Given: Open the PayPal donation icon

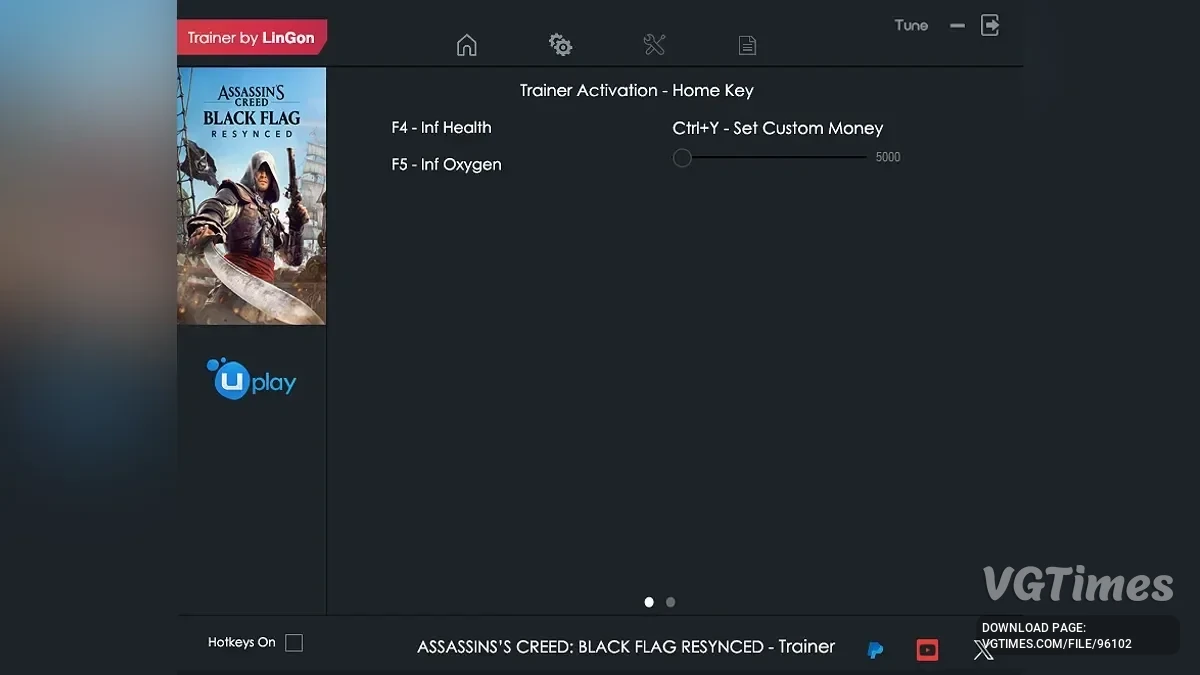Looking at the screenshot, I should coord(875,650).
